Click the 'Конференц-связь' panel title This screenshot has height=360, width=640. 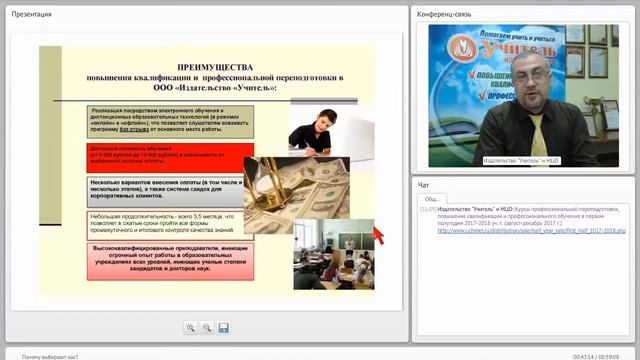pyautogui.click(x=444, y=14)
